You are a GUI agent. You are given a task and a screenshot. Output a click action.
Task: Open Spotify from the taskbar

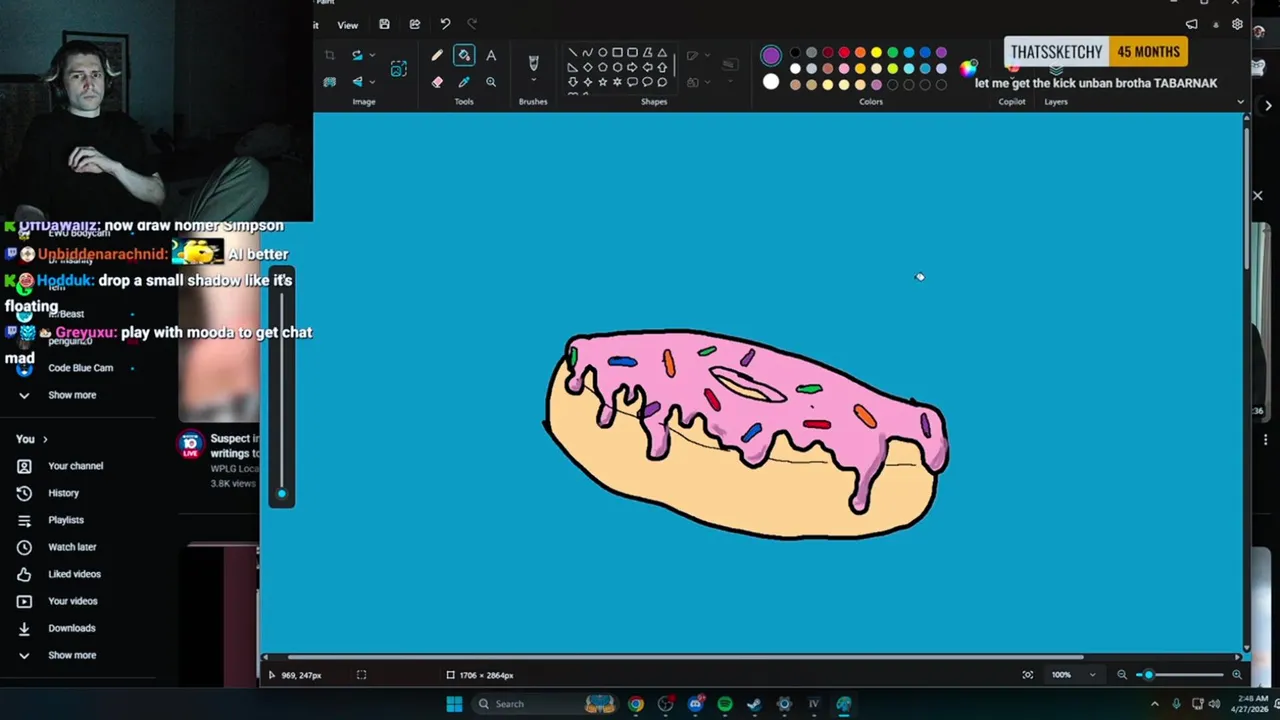[x=724, y=704]
